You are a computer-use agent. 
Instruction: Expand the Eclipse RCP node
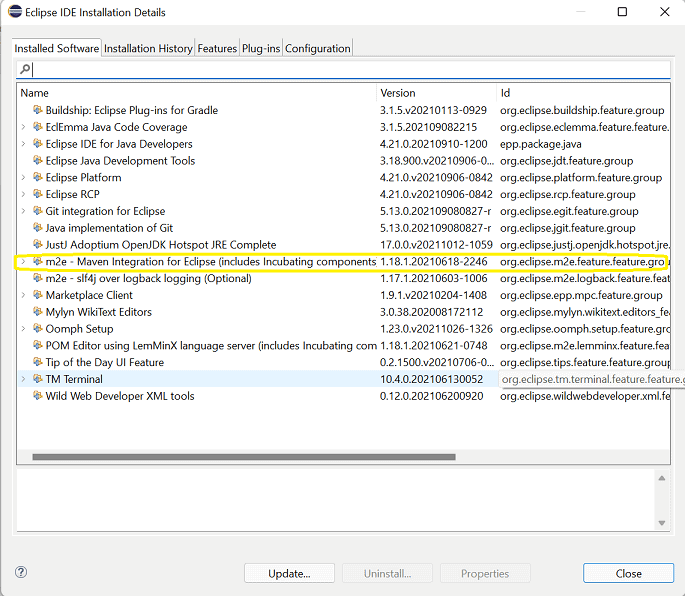23,194
